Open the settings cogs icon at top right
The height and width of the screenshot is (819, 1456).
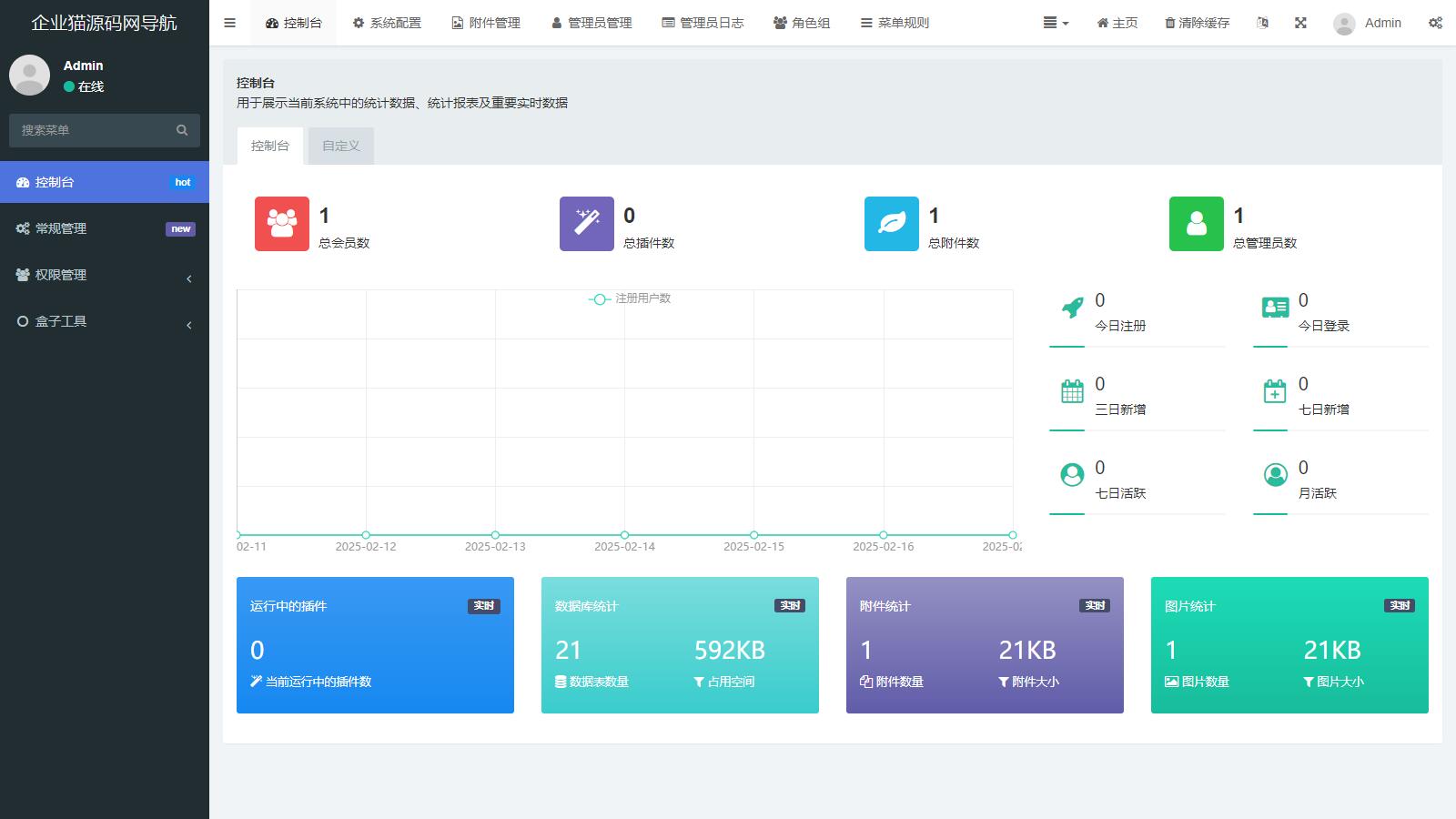point(1435,23)
